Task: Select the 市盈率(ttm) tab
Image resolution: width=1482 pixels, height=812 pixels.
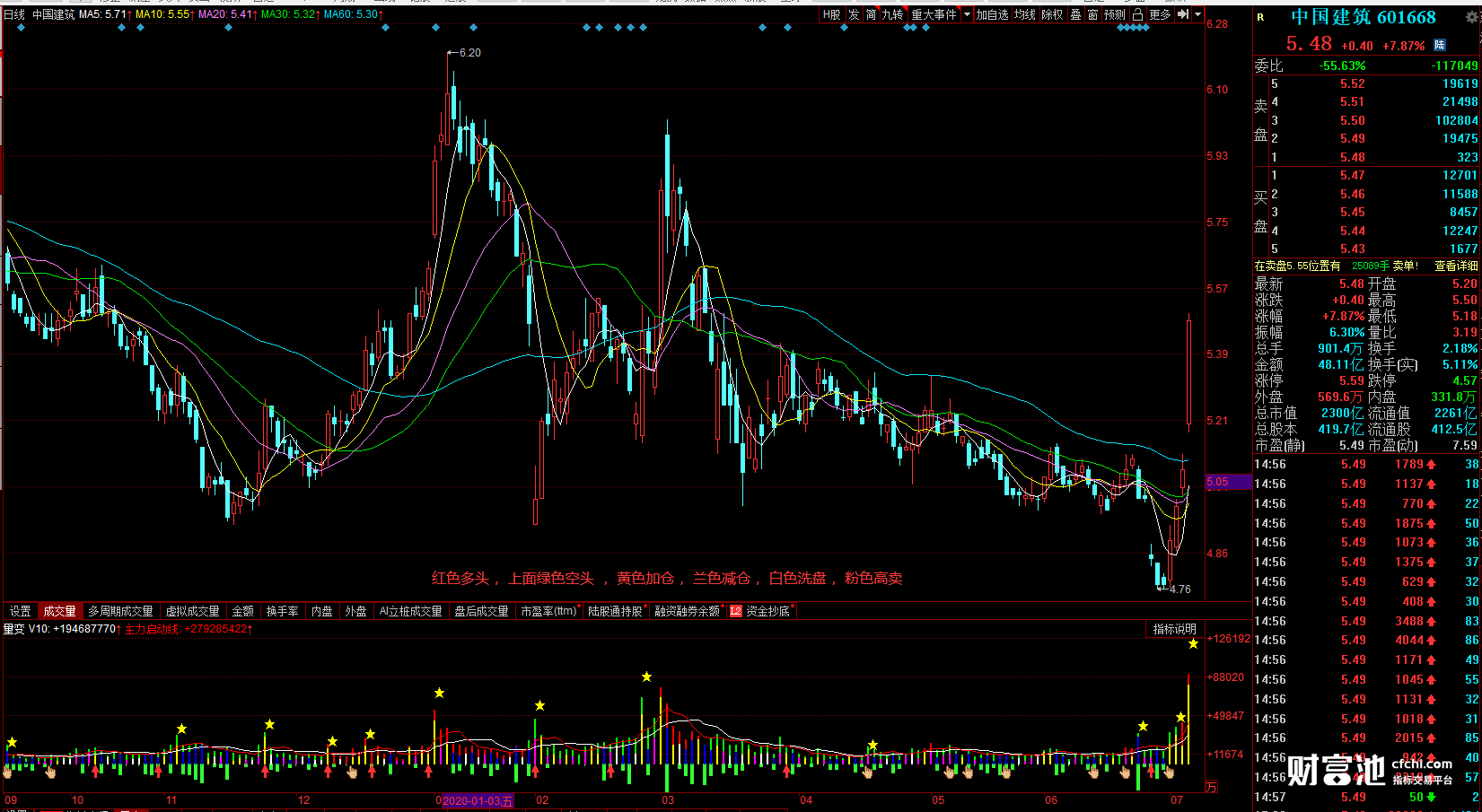Action: 549,611
